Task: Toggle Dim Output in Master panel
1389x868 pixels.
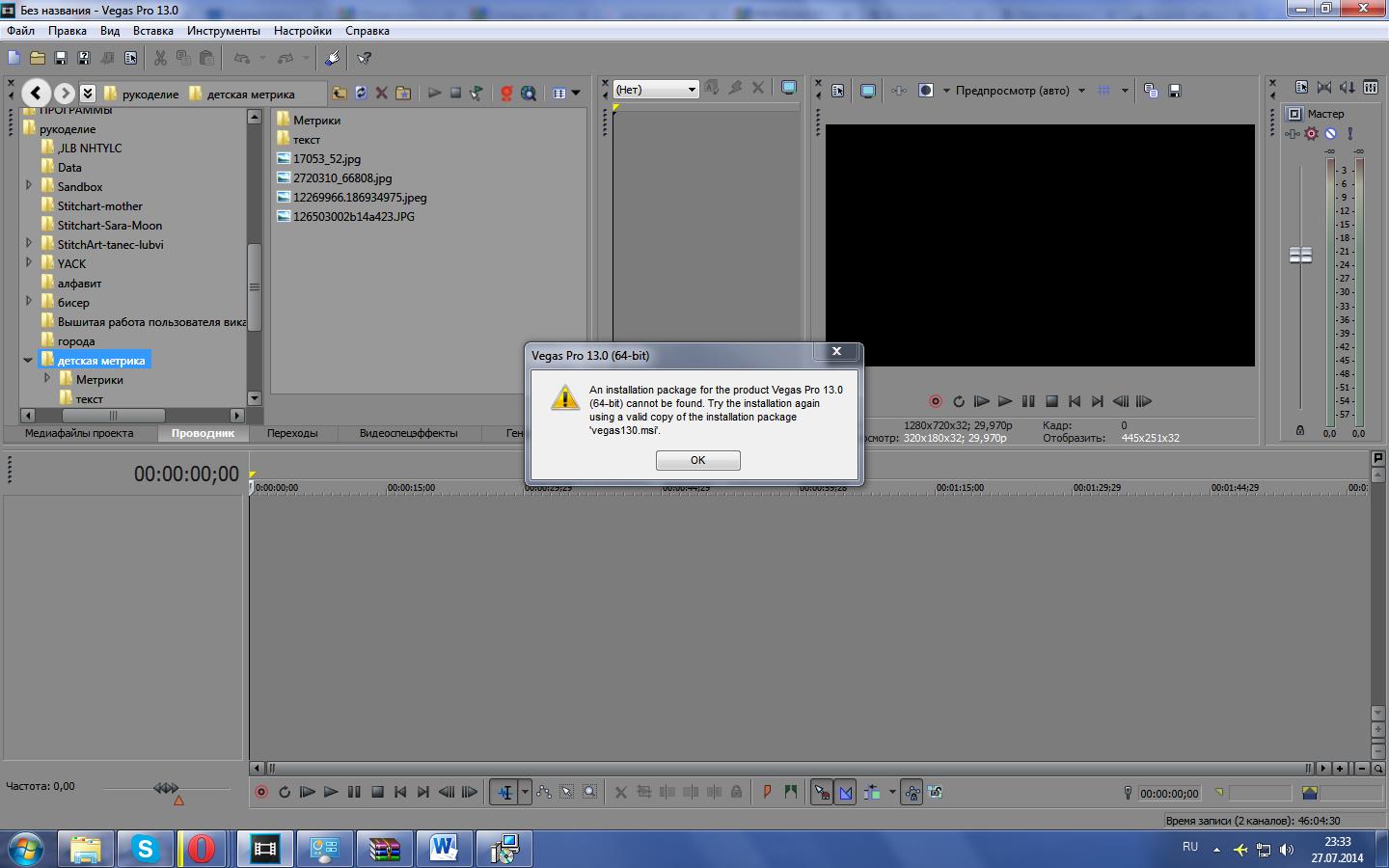Action: (x=1348, y=88)
